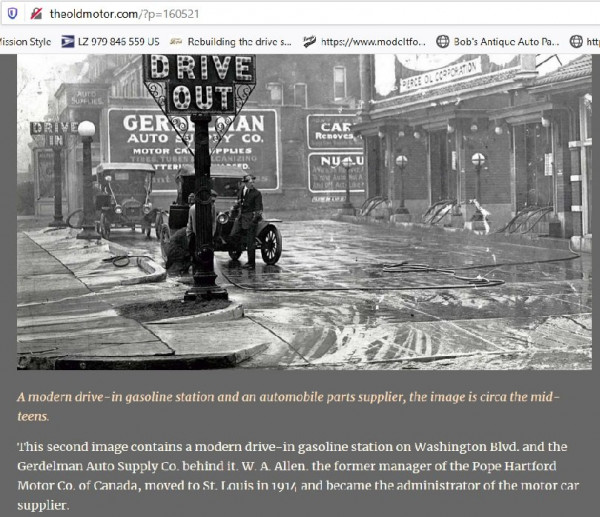Click the globe icon of last http bookmark
This screenshot has width=600, height=517.
click(x=576, y=42)
